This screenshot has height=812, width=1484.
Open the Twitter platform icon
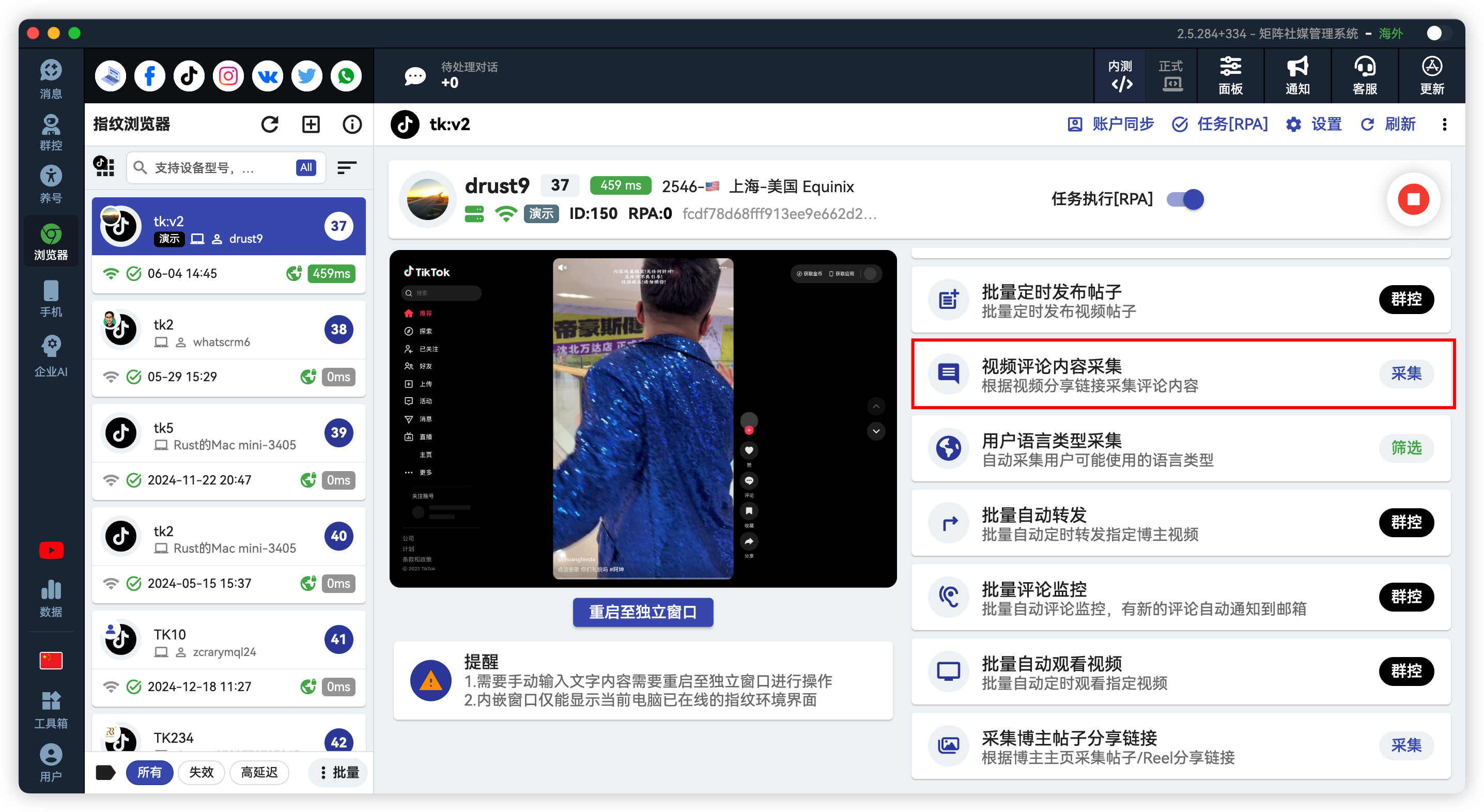pos(306,76)
